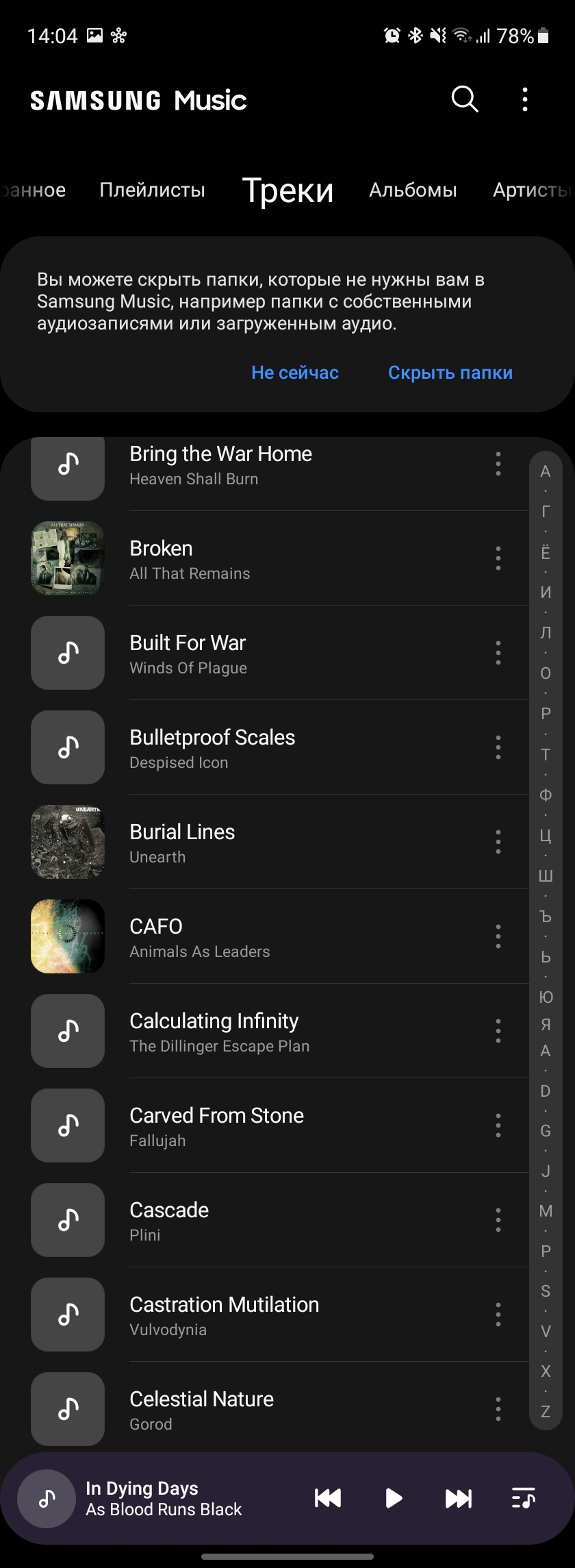Tap the Скрыть папки button
The image size is (575, 1568).
coord(450,373)
